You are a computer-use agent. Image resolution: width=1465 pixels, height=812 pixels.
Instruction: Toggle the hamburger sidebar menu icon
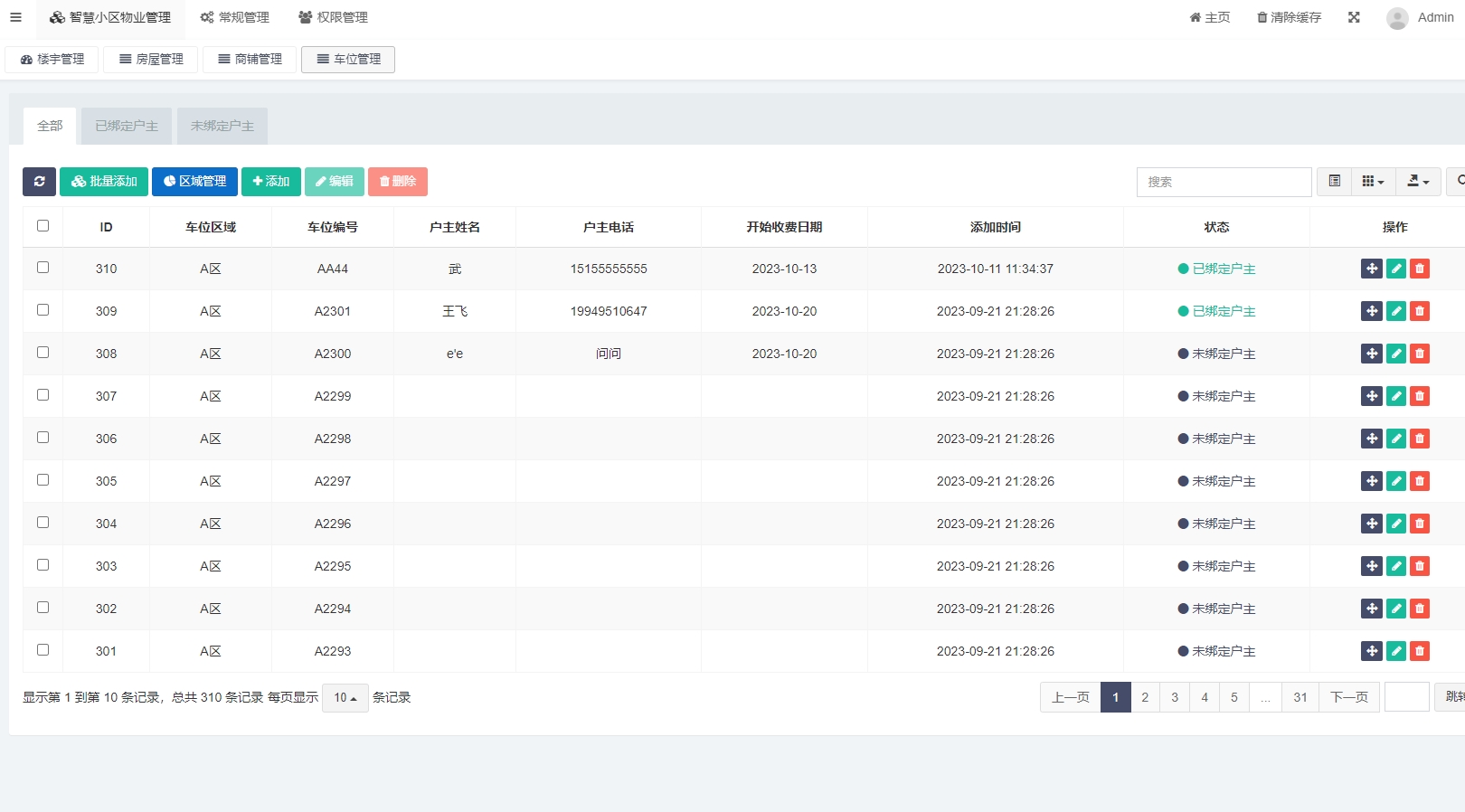(x=15, y=17)
